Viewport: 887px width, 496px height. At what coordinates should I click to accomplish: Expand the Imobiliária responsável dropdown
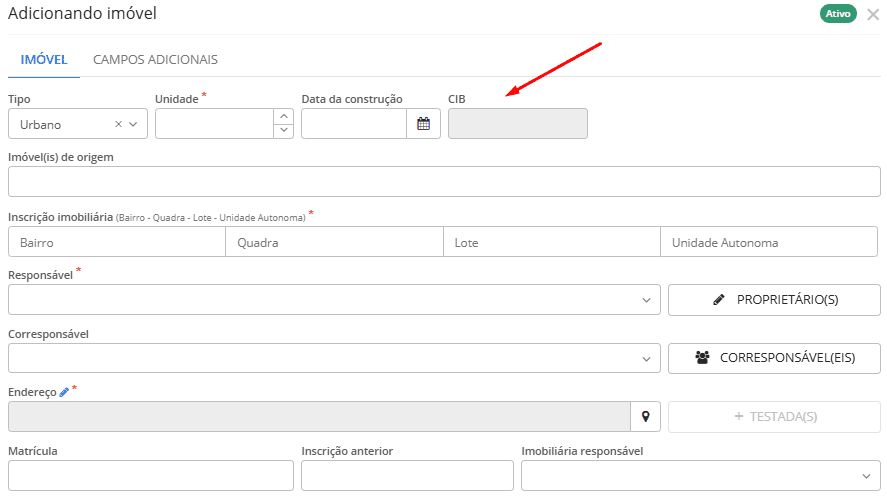[866, 476]
